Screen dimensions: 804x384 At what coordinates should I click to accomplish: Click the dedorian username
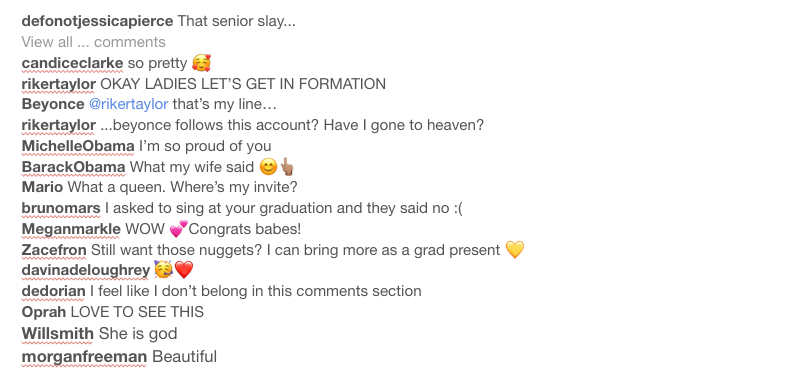click(x=53, y=291)
